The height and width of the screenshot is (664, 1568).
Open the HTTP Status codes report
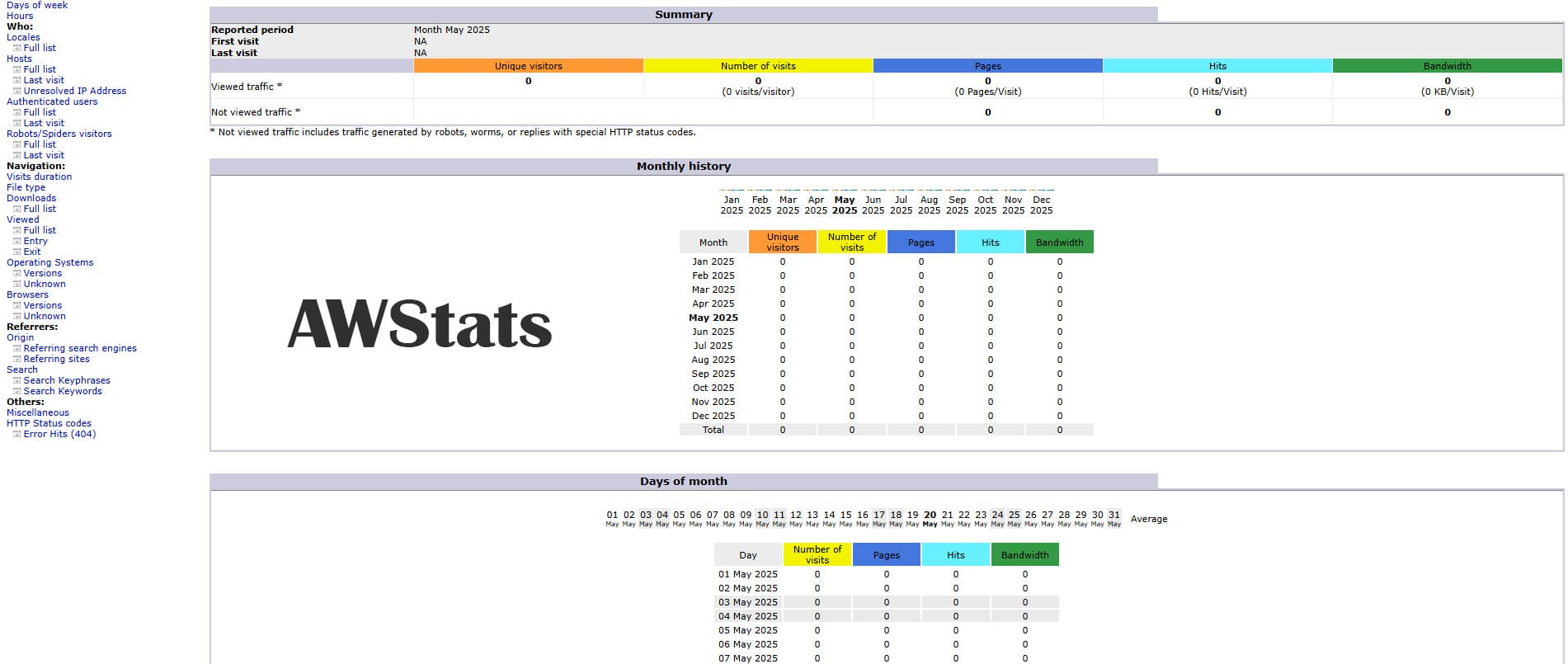[49, 423]
